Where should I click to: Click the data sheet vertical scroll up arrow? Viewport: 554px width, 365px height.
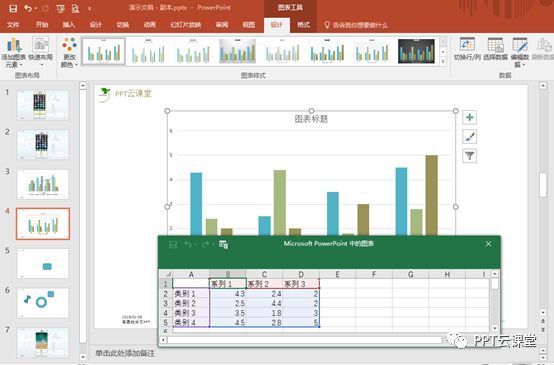pyautogui.click(x=495, y=274)
